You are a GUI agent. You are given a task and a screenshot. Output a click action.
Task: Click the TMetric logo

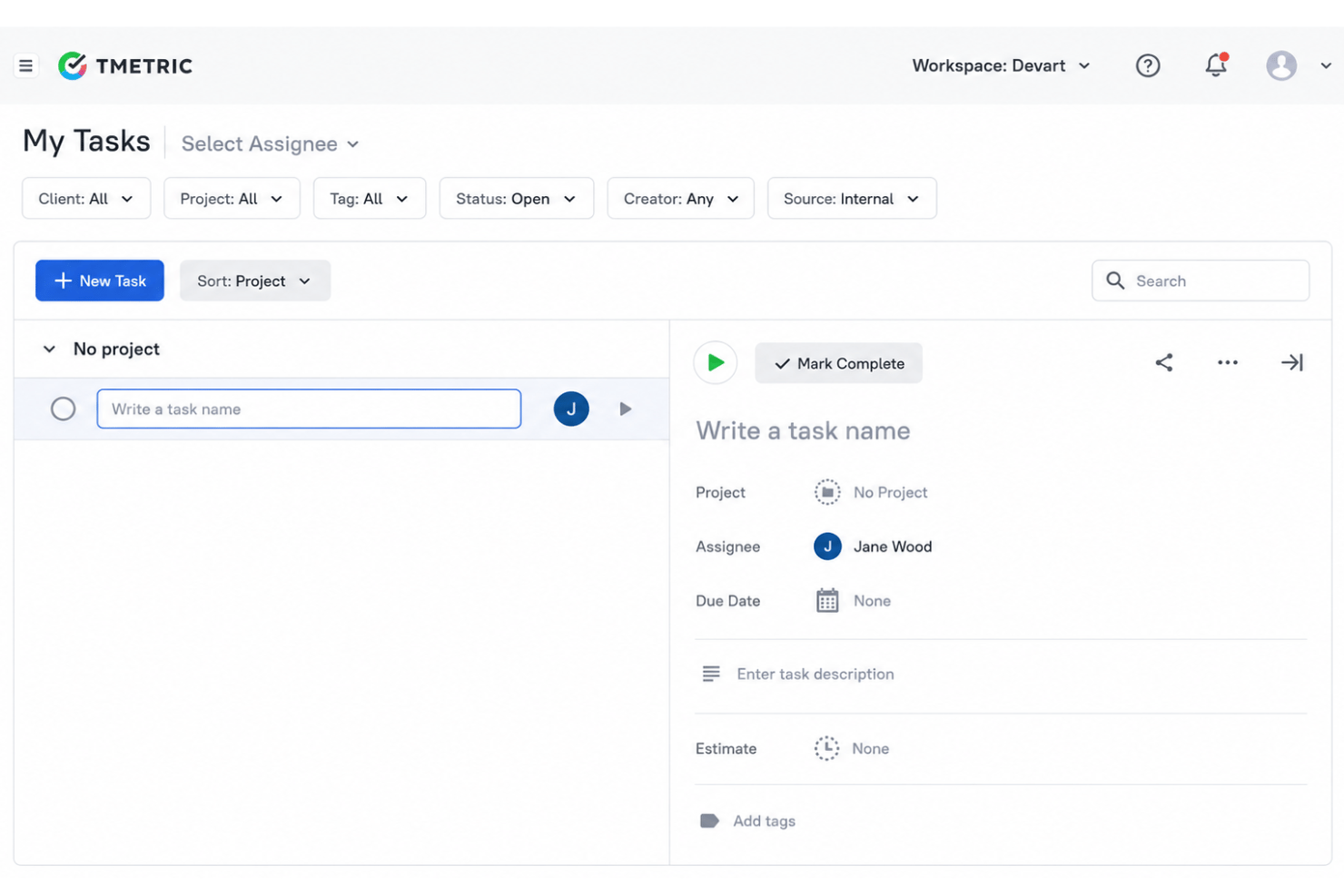pos(125,65)
